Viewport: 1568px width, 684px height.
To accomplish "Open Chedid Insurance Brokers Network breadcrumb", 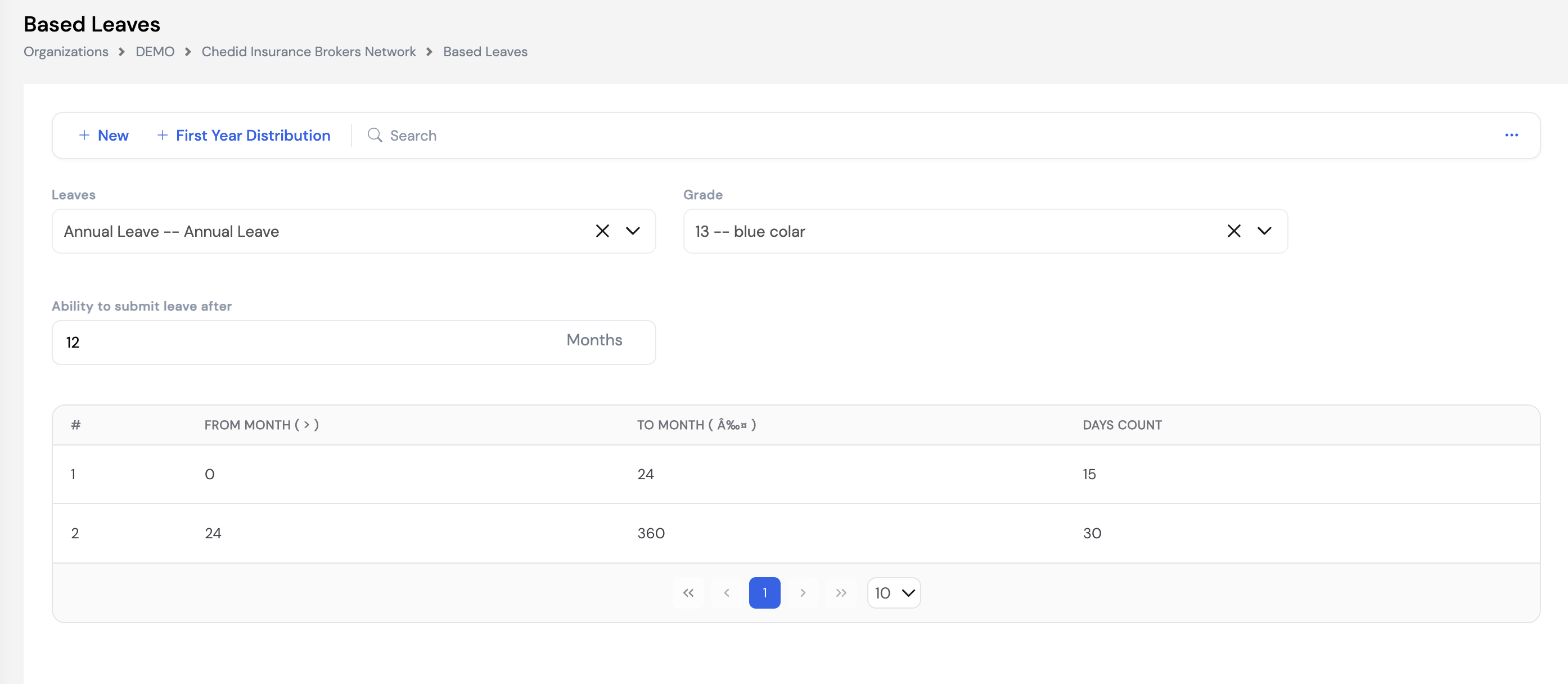I will click(309, 52).
